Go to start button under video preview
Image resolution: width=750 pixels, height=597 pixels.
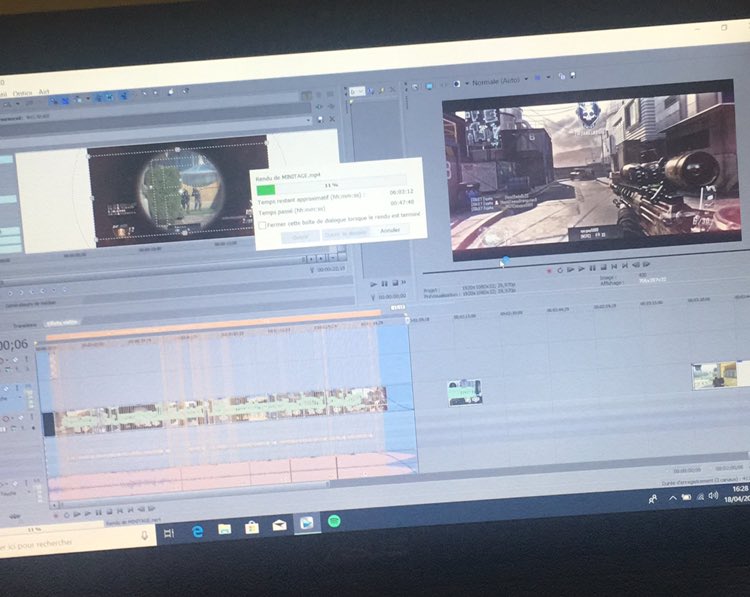614,266
